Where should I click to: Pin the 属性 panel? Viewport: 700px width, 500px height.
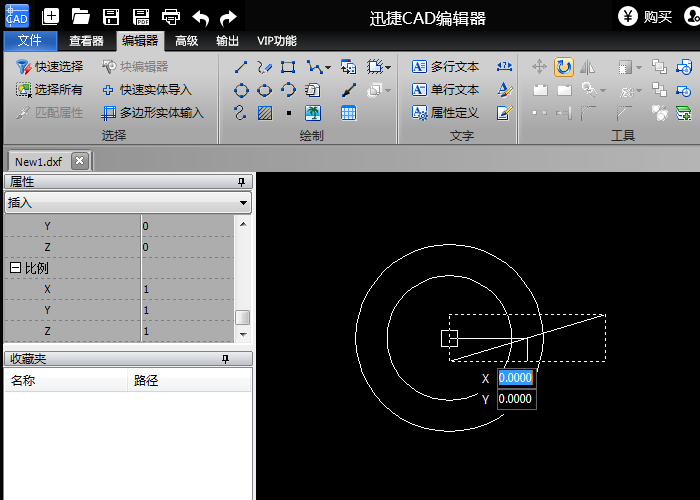point(240,182)
